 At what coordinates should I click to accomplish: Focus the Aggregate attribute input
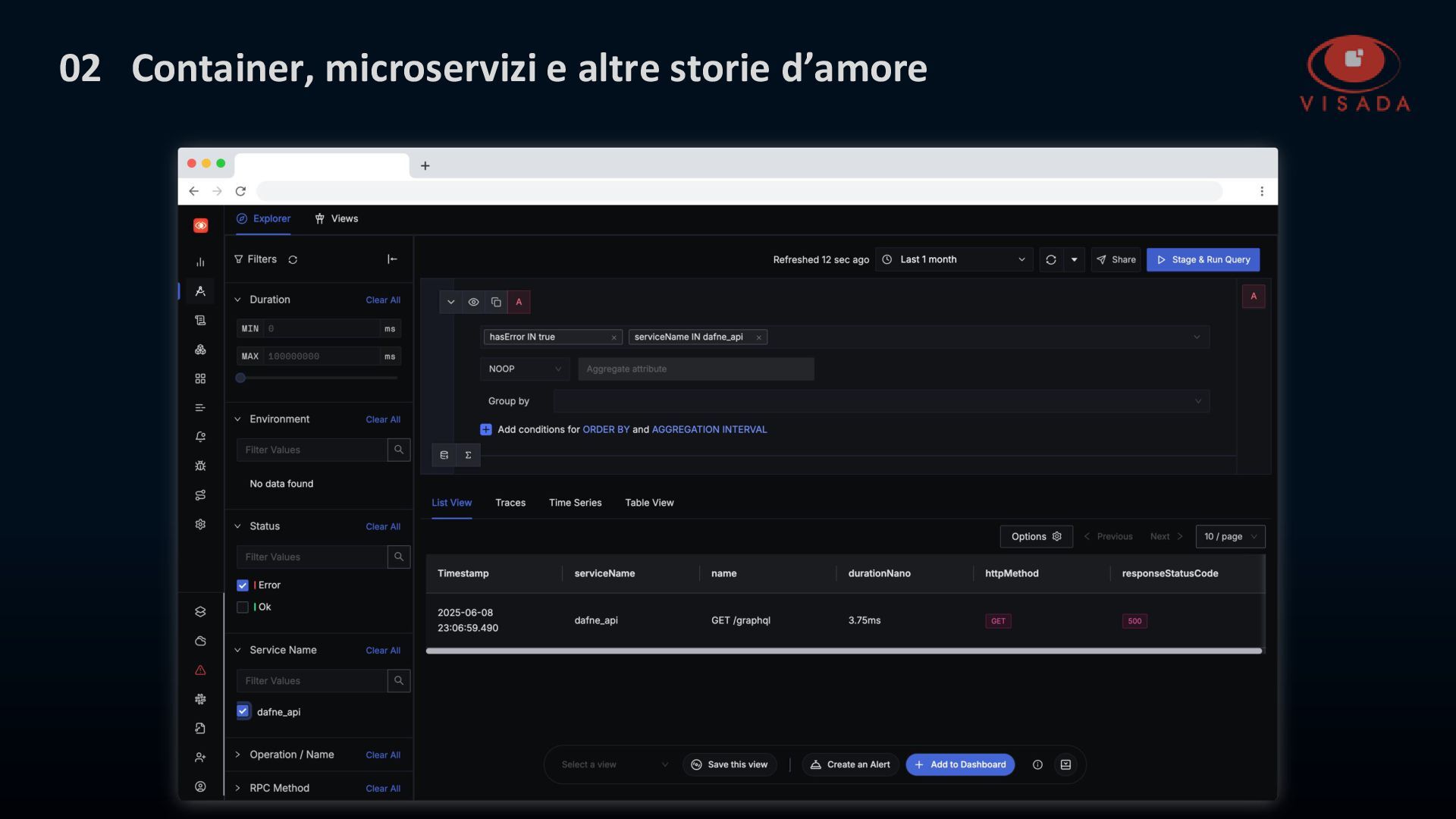pyautogui.click(x=695, y=369)
